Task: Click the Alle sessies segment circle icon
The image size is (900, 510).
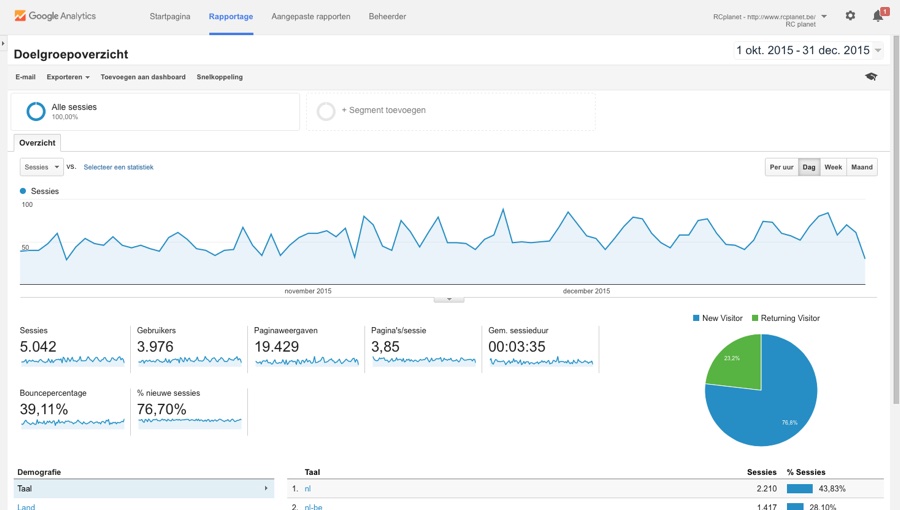Action: (x=36, y=111)
